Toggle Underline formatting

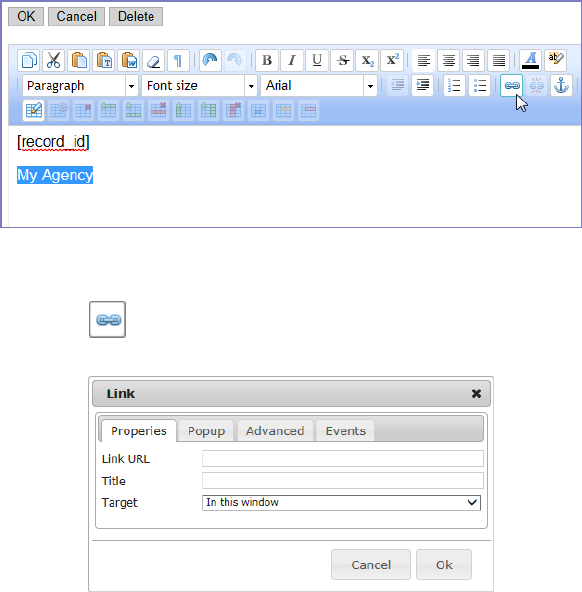317,60
